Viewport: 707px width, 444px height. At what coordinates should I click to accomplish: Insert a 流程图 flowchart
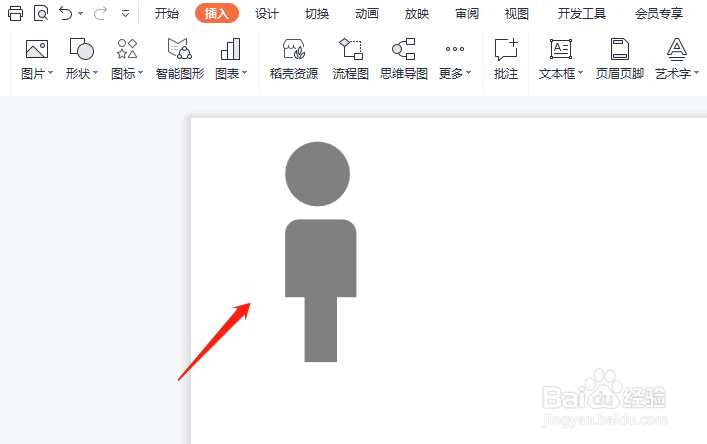click(x=351, y=59)
